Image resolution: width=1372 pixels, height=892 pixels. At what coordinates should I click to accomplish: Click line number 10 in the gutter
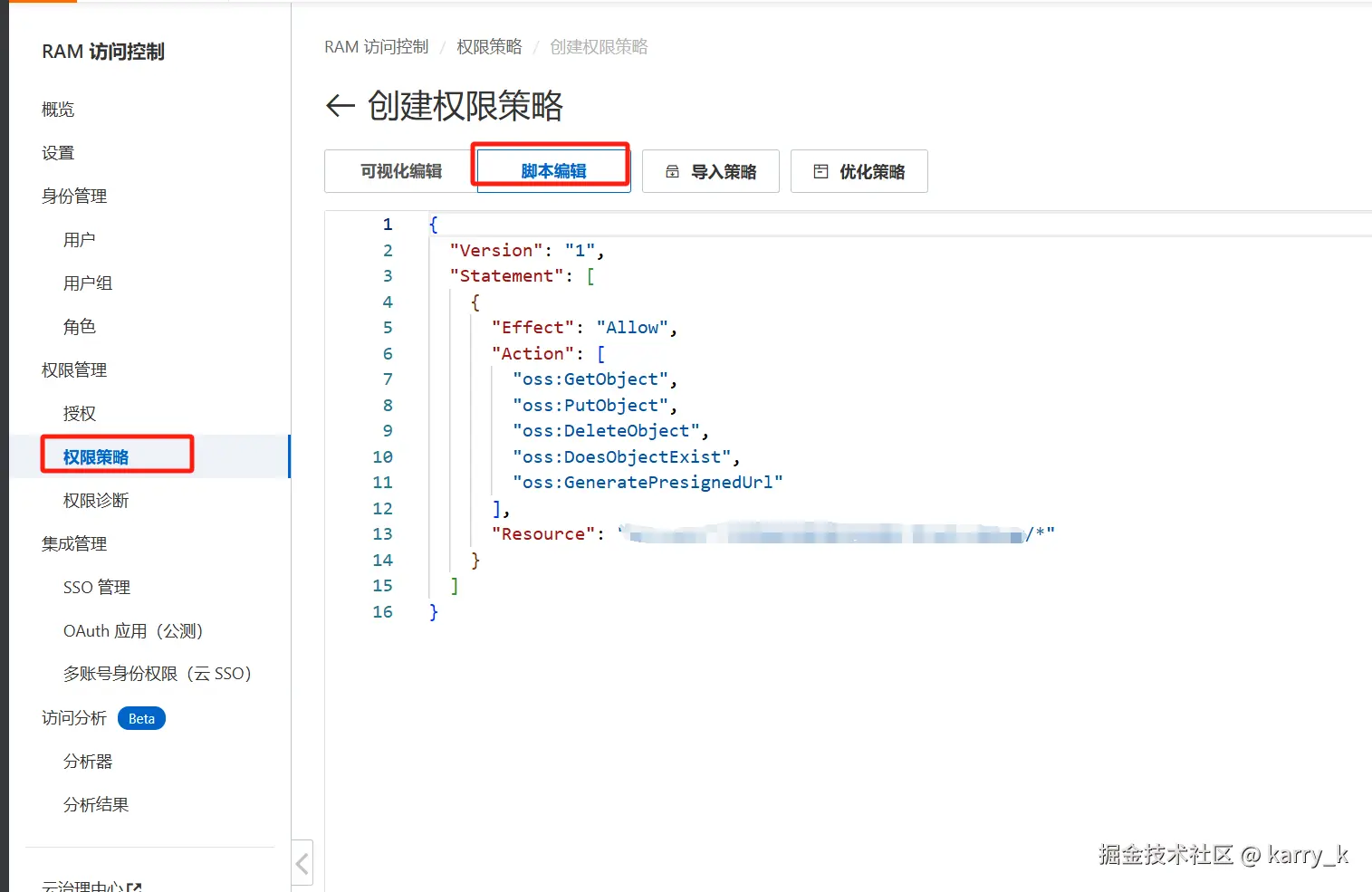(x=383, y=457)
